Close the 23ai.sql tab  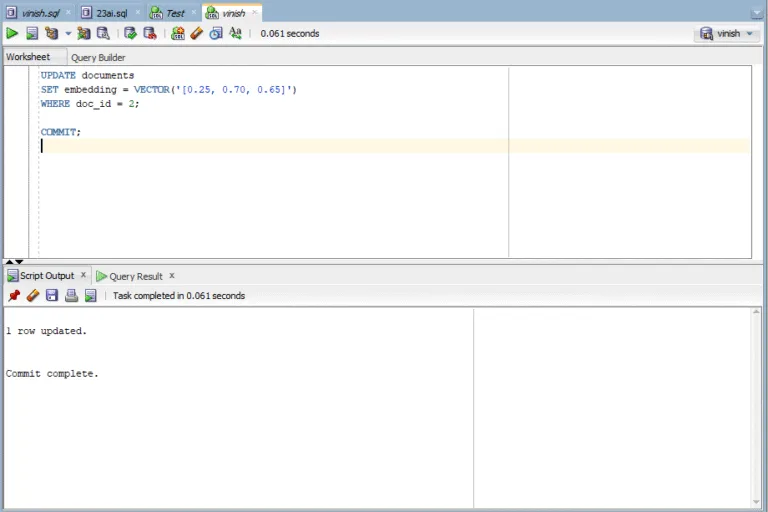138,12
